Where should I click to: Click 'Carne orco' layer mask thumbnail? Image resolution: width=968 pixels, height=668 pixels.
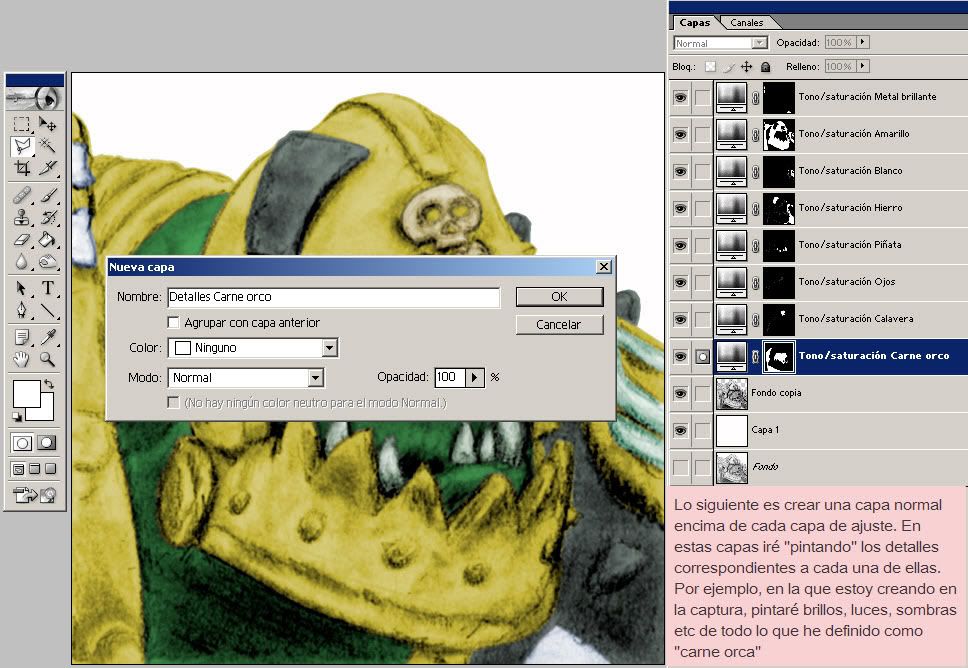(x=778, y=356)
